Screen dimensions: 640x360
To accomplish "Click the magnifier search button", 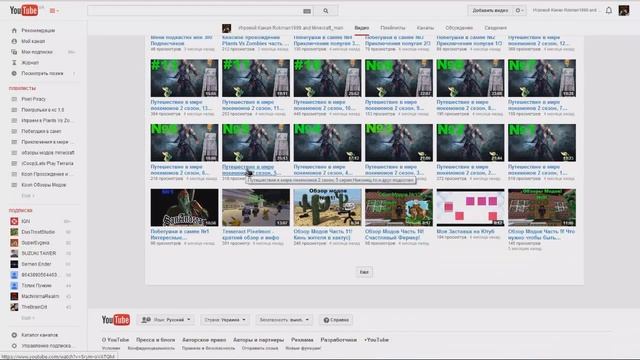I will point(326,11).
